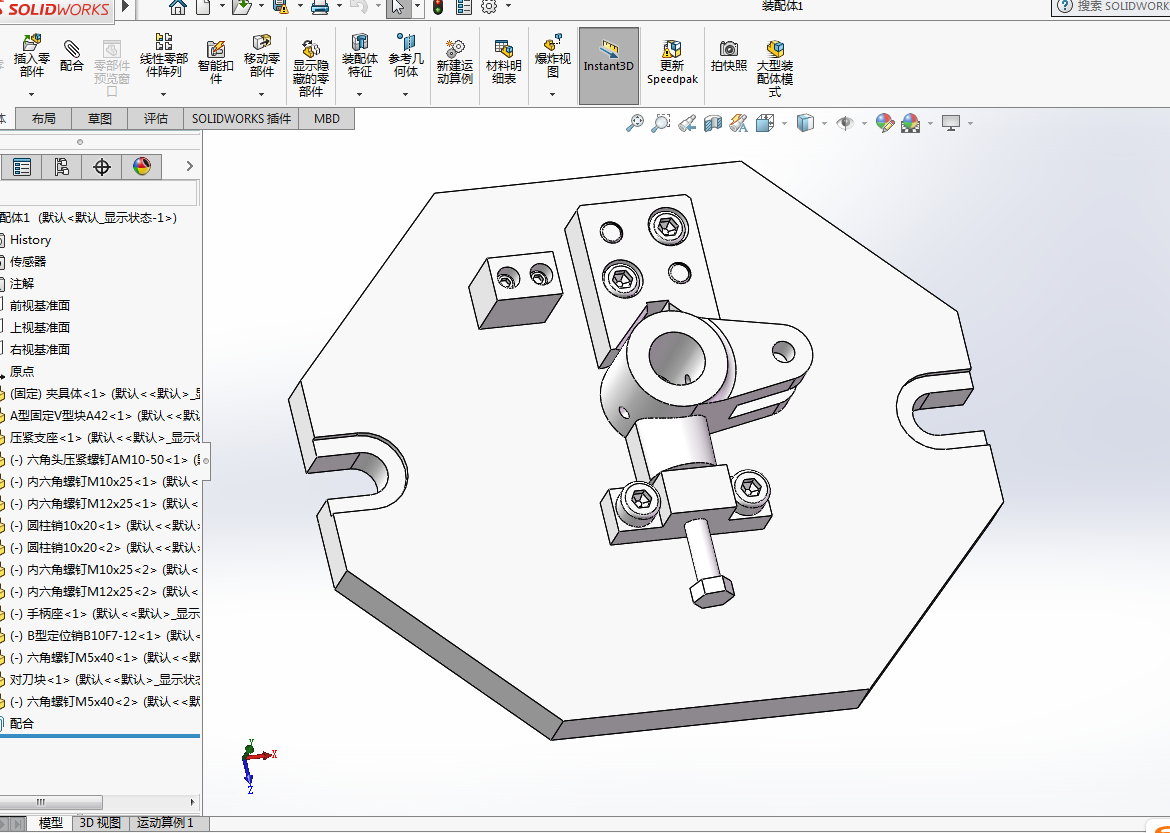Expand arrow under 爆炸视图
The width and height of the screenshot is (1170, 833).
click(553, 94)
